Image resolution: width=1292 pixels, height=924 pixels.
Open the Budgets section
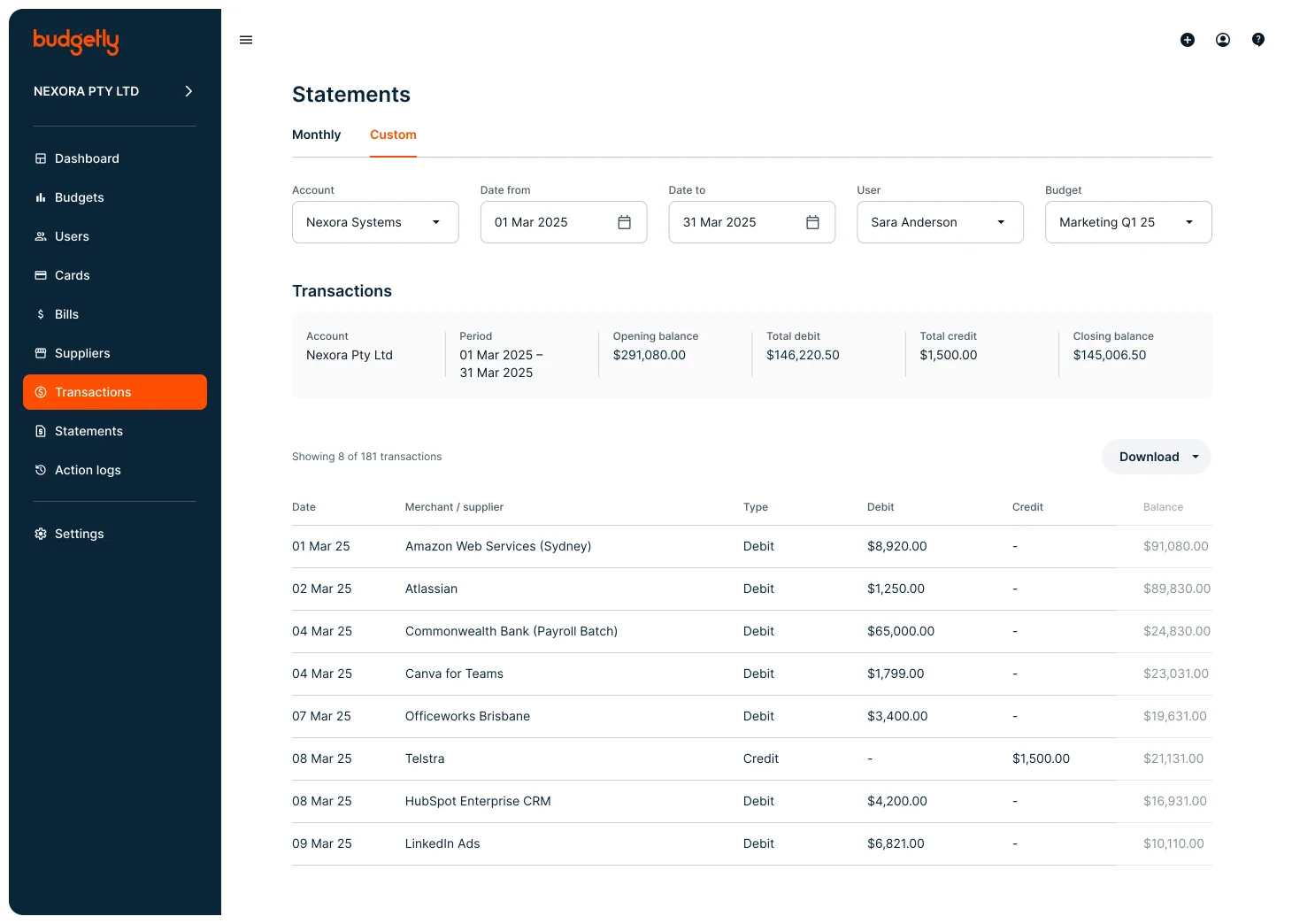tap(80, 197)
